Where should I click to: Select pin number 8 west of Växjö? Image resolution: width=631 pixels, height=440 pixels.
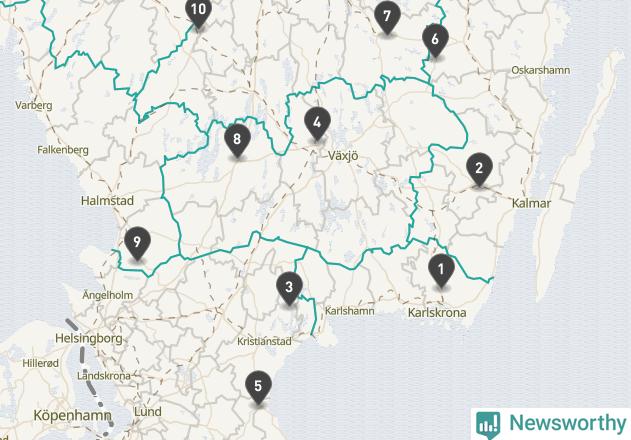point(237,140)
